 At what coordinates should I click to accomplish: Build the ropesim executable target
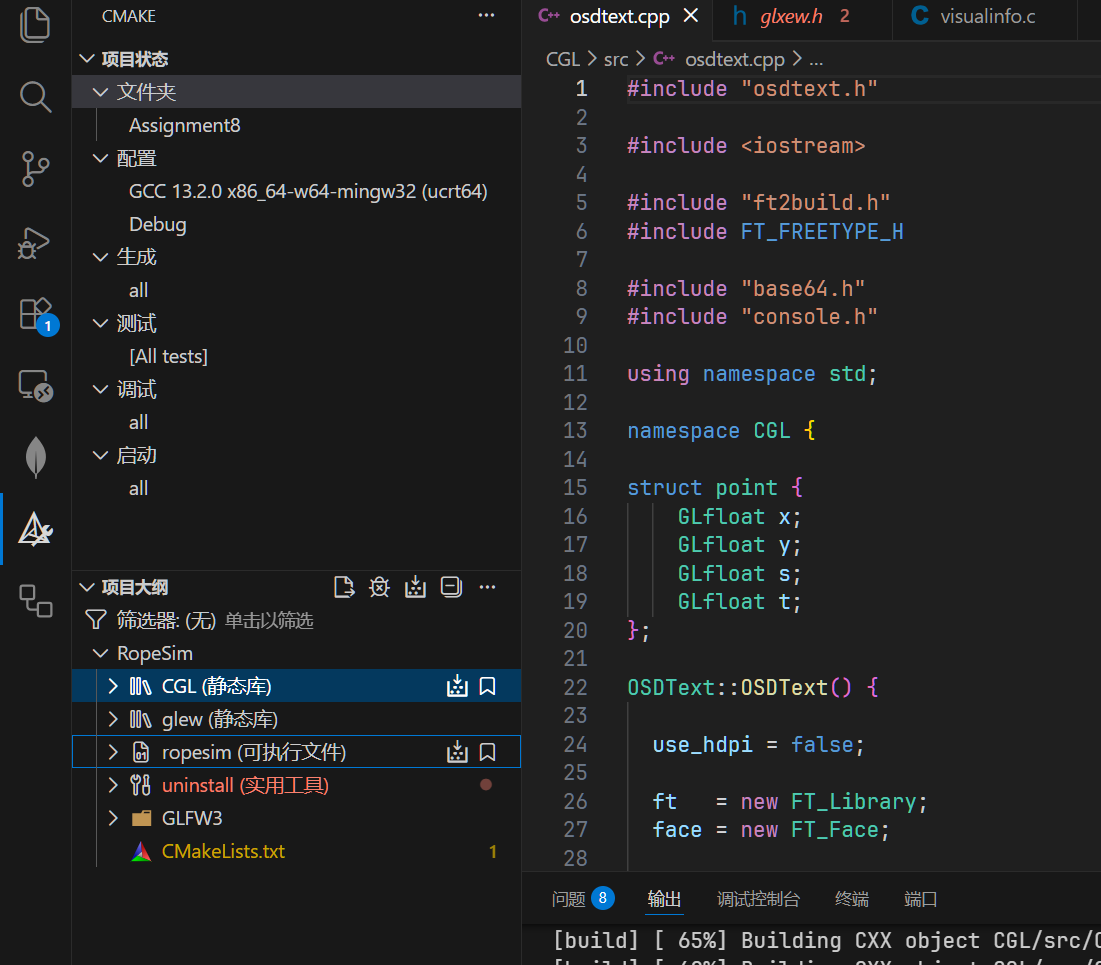(457, 752)
